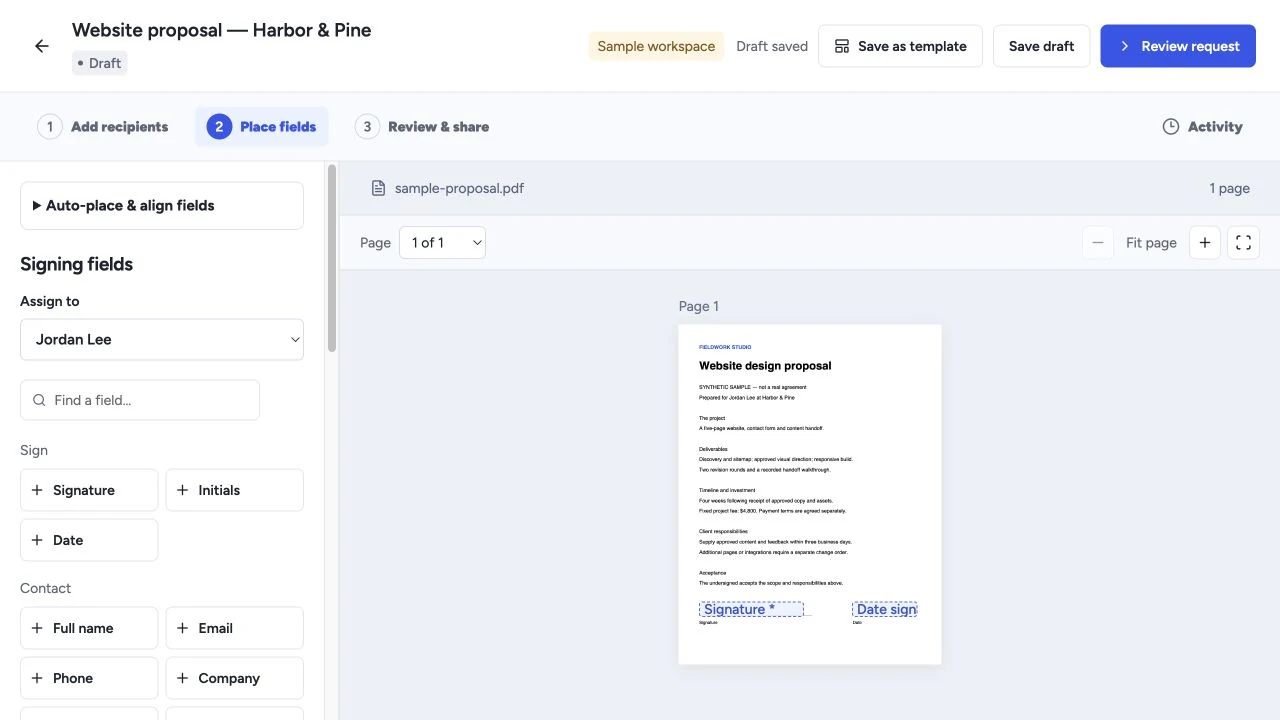Screen dimensions: 1280x720
Task: Switch to the Review & share step
Action: [422, 127]
